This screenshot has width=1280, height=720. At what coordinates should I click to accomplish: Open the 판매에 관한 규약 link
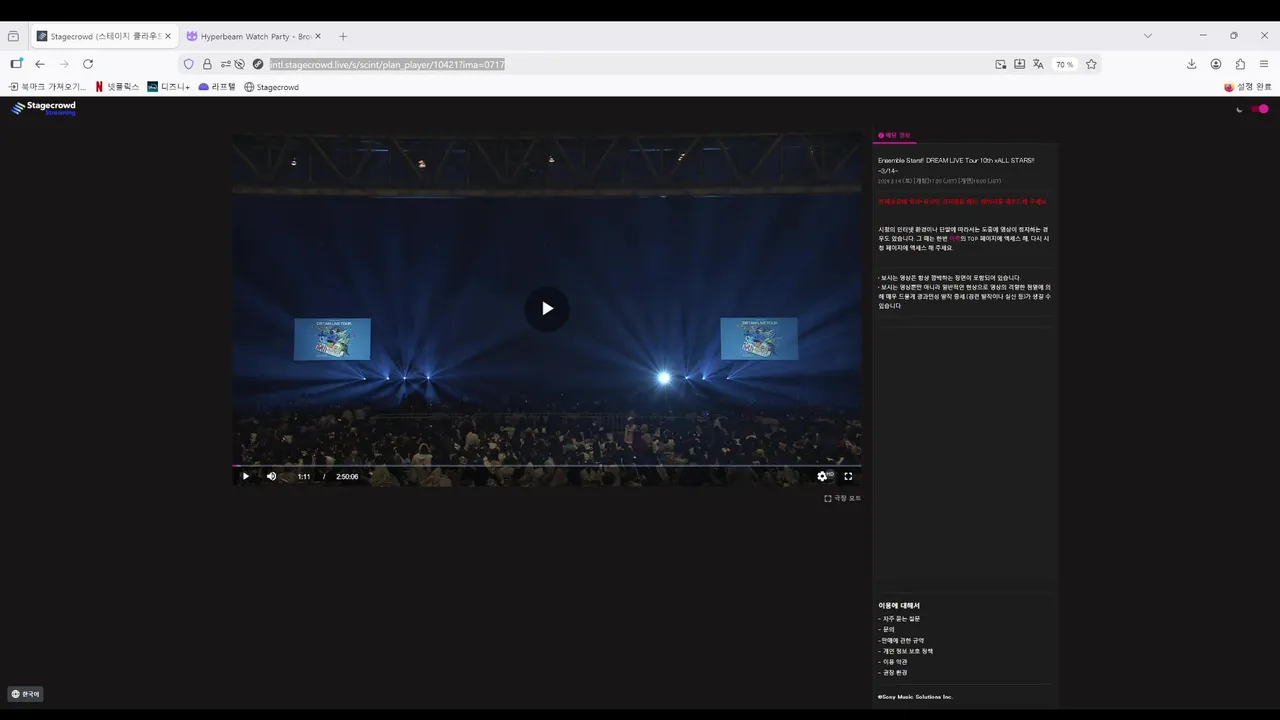(903, 640)
